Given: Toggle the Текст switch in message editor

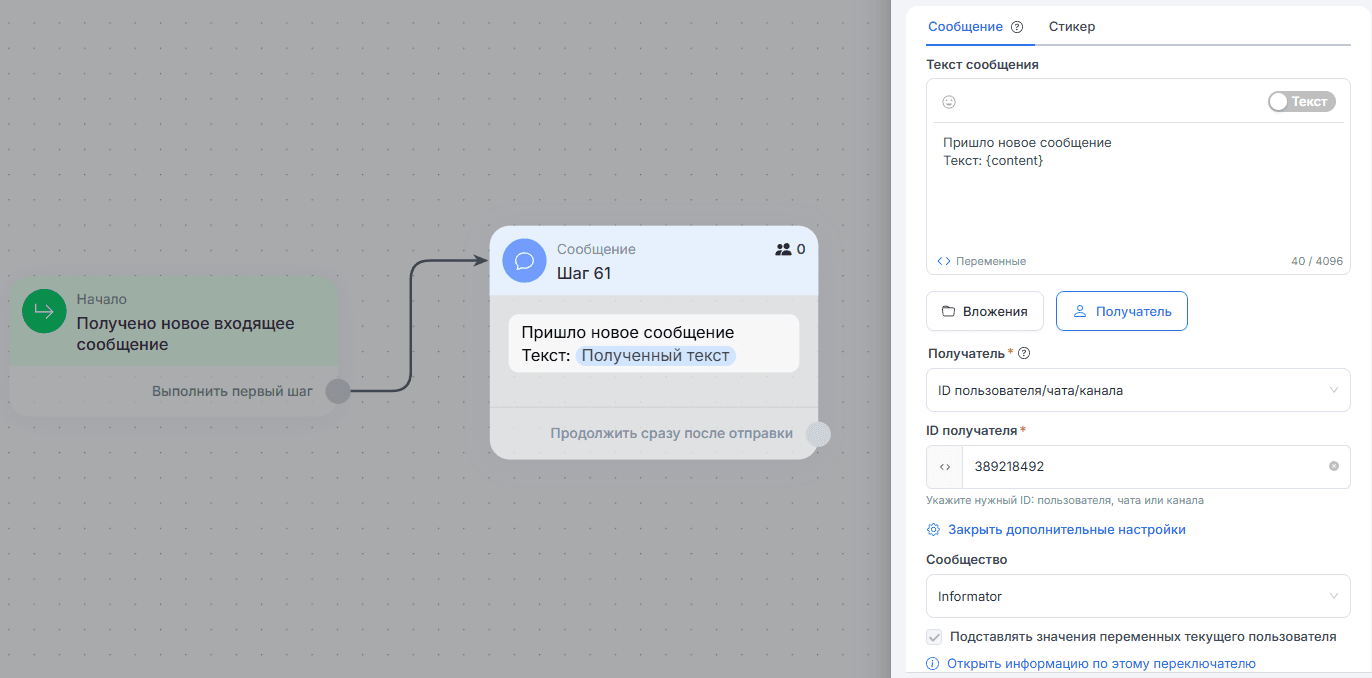Looking at the screenshot, I should [x=1301, y=101].
